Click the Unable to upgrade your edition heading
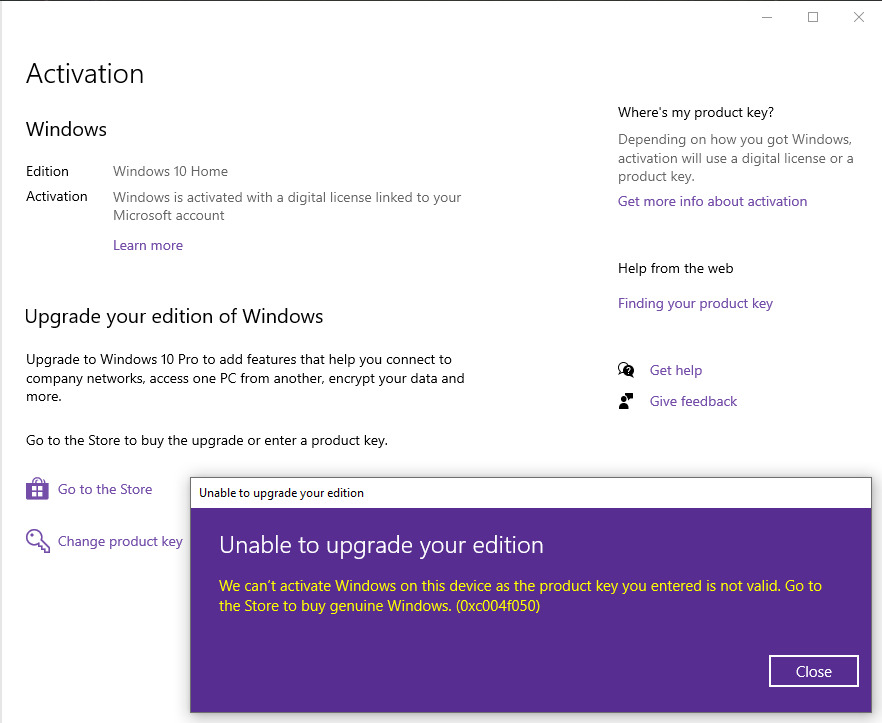The image size is (882, 723). point(381,545)
